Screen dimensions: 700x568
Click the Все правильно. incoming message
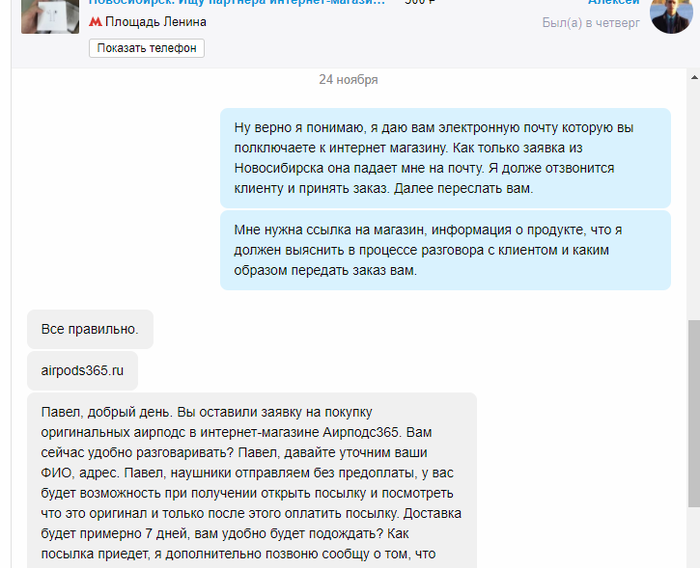pyautogui.click(x=90, y=329)
